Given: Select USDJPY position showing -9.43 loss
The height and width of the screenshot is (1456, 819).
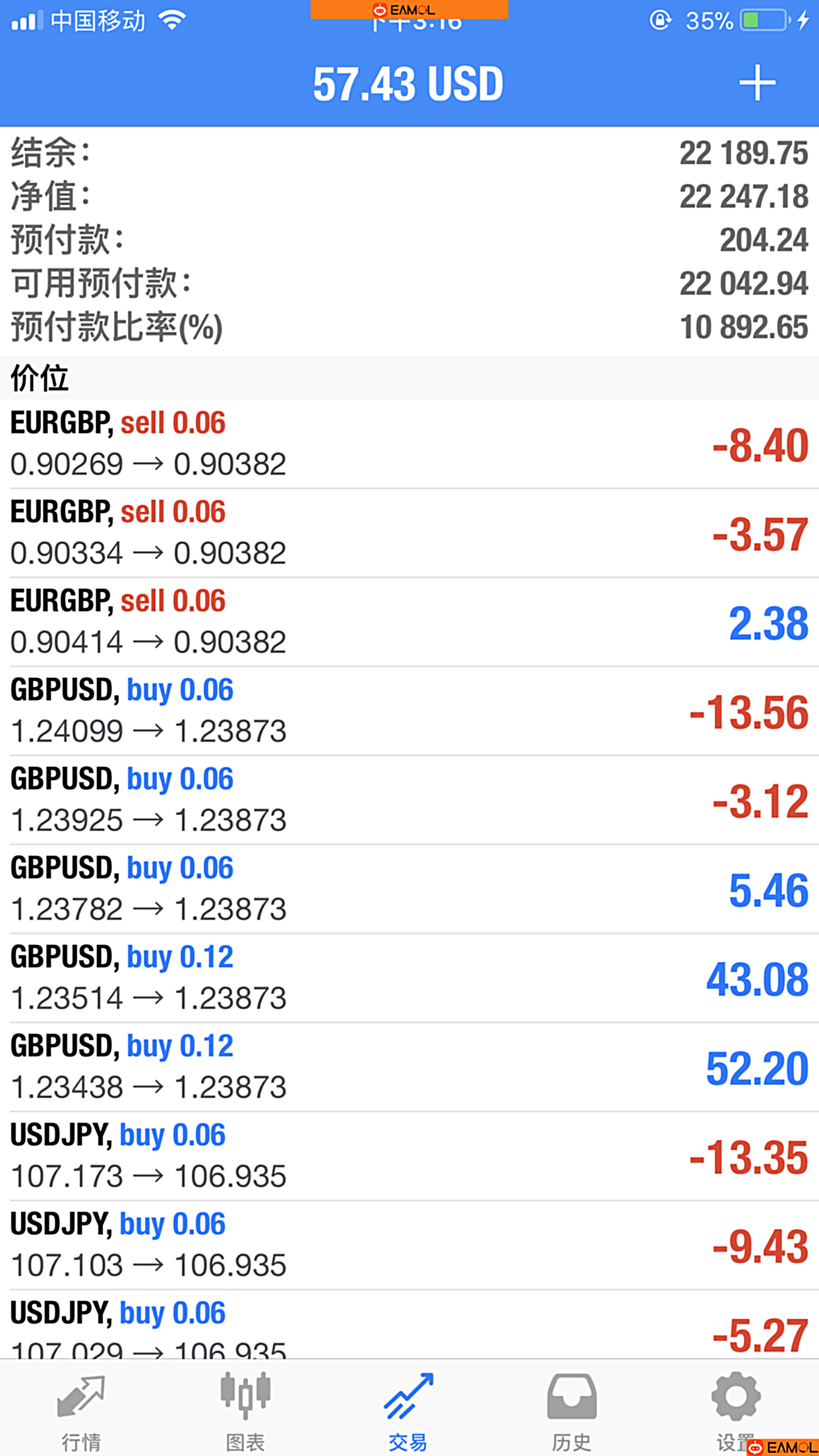Looking at the screenshot, I should point(409,1245).
